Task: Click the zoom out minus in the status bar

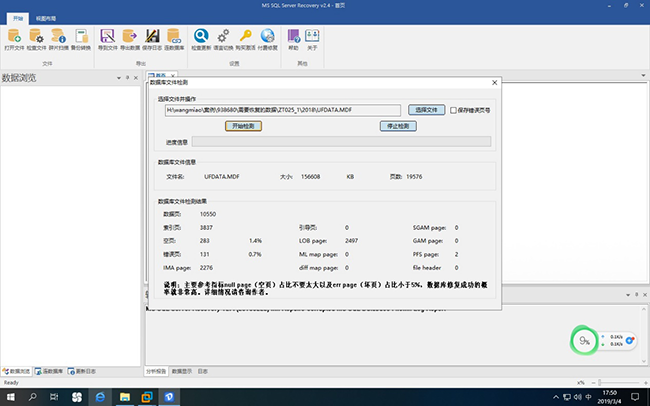Action: 593,382
